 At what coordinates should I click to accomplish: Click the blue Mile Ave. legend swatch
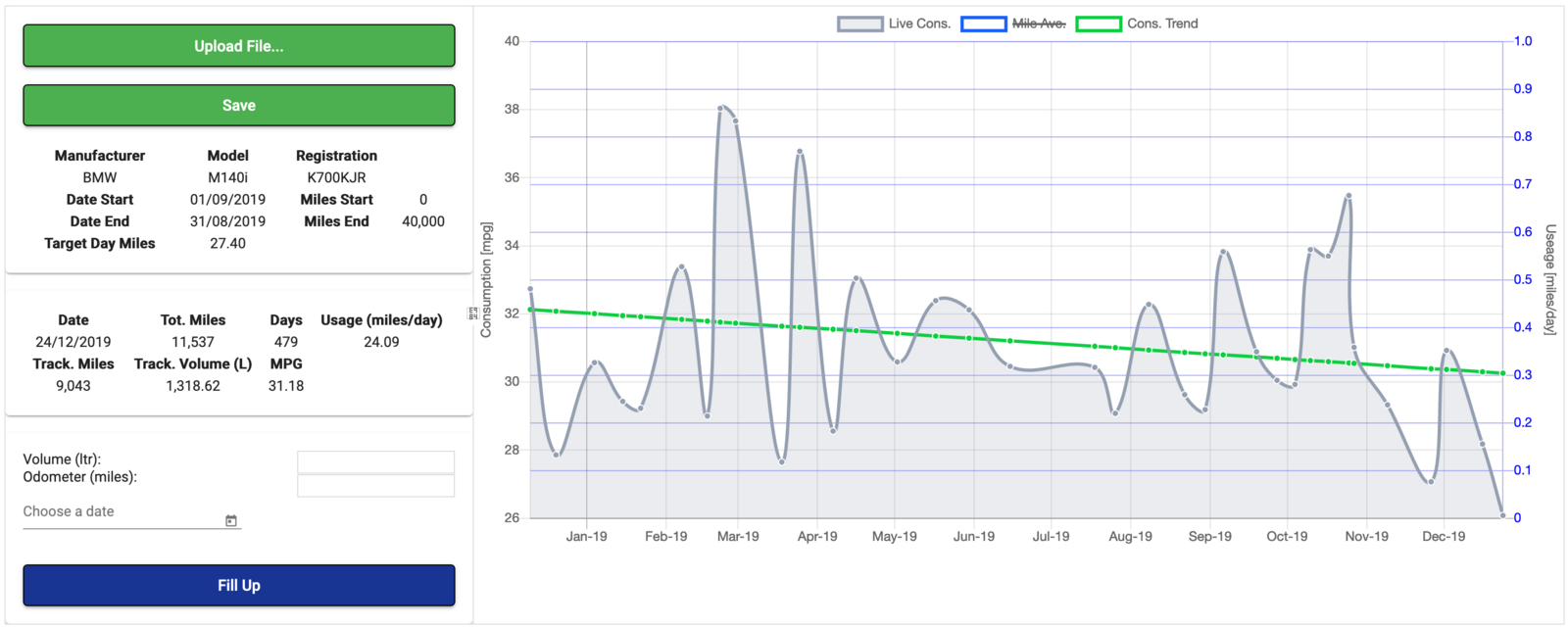click(x=983, y=24)
